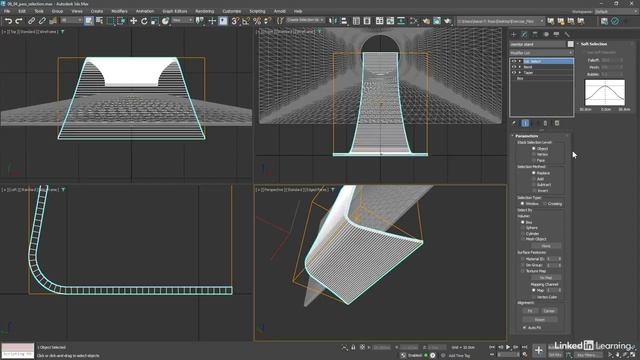Screen dimensions: 640x360
Task: Open the project path dropdown
Action: [501, 21]
